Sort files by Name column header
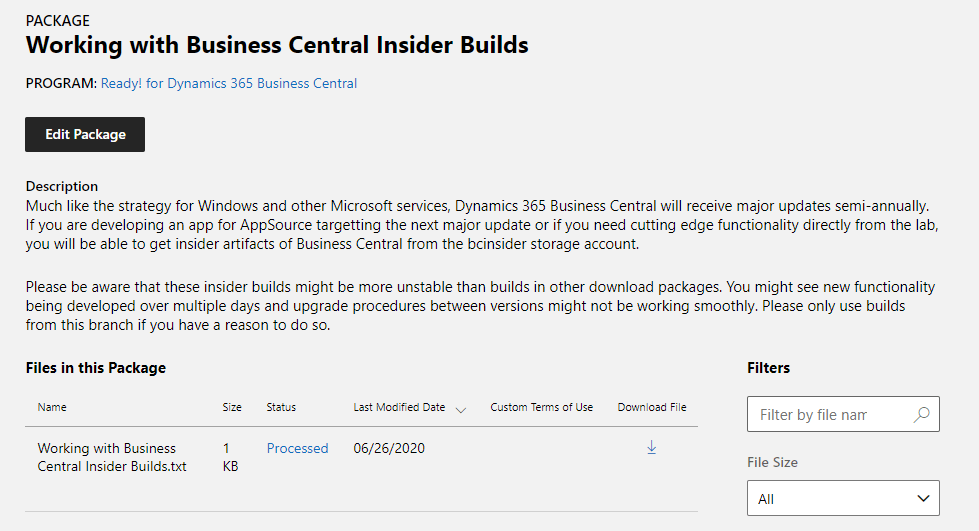 coord(52,407)
